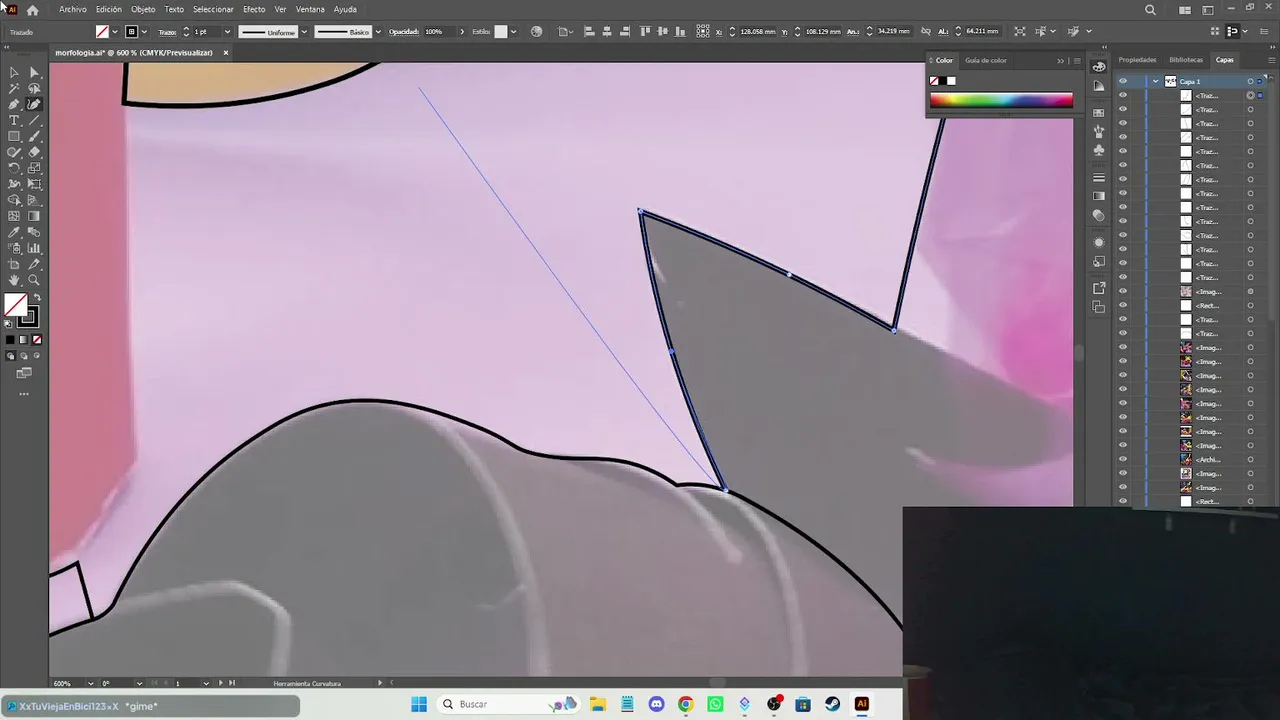Set paint mode to None
Viewport: 1280px width, 720px height.
(37, 340)
